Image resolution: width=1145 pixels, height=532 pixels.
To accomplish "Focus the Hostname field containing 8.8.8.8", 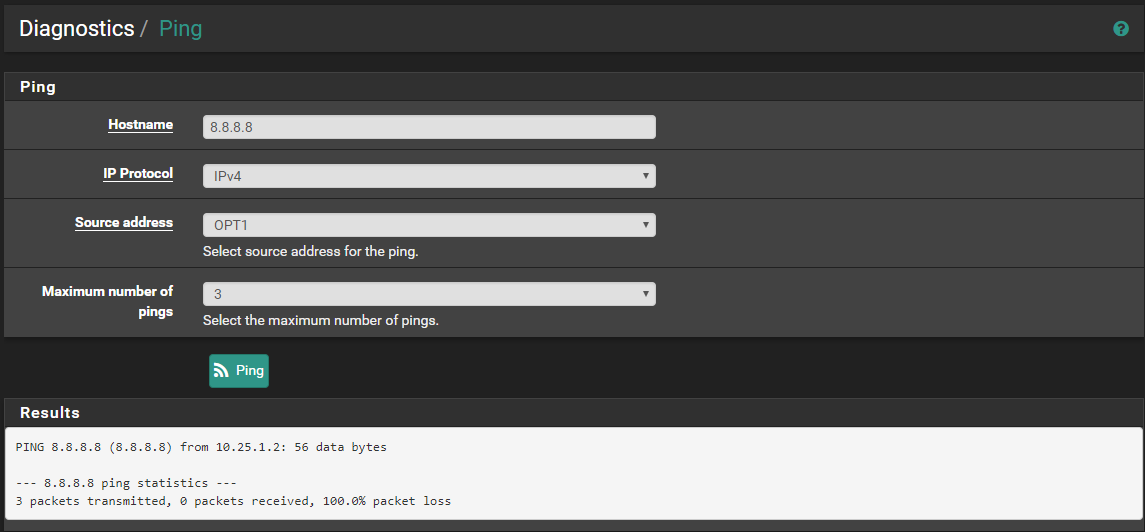I will (429, 127).
